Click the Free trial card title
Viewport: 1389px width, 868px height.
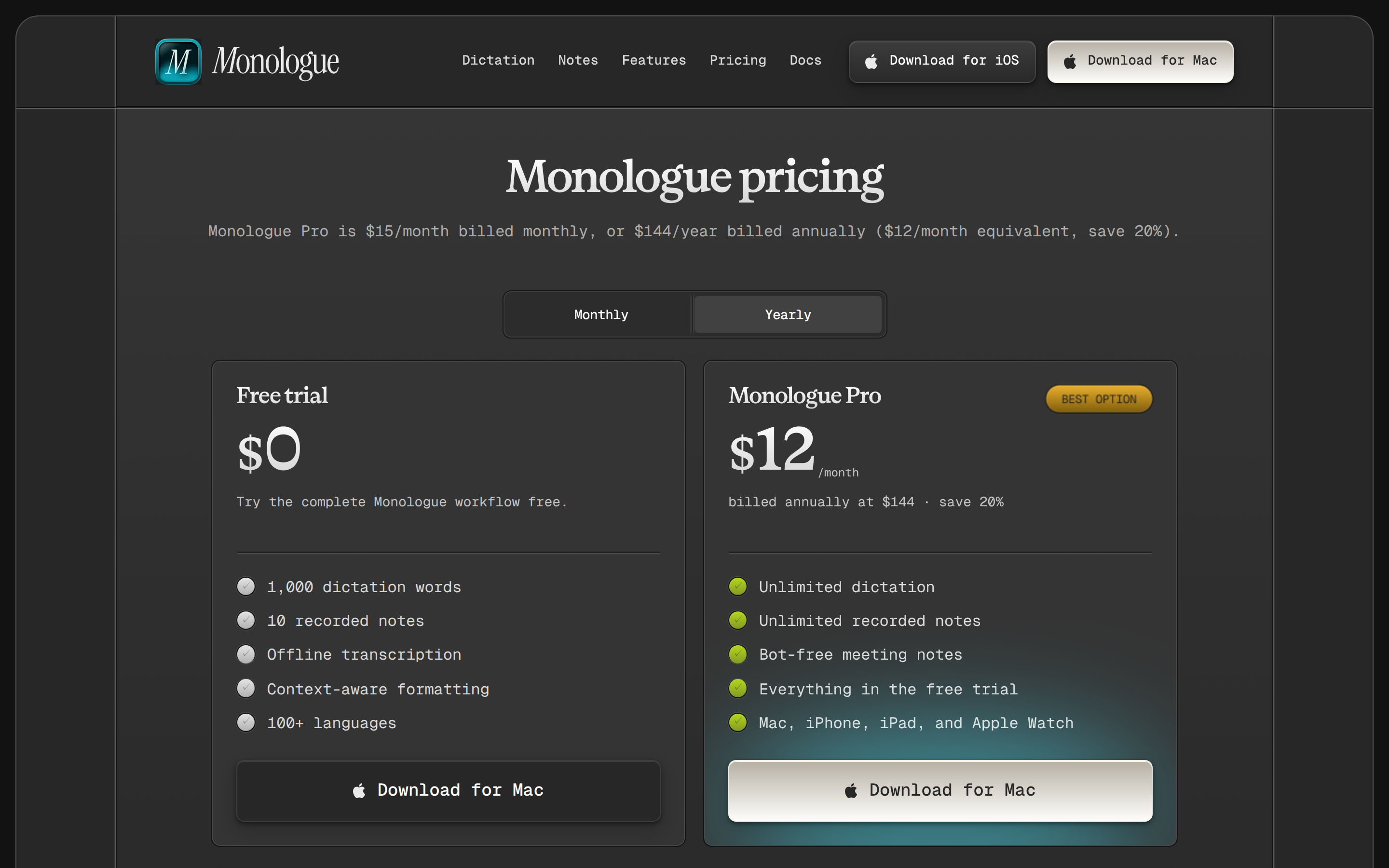click(x=282, y=395)
